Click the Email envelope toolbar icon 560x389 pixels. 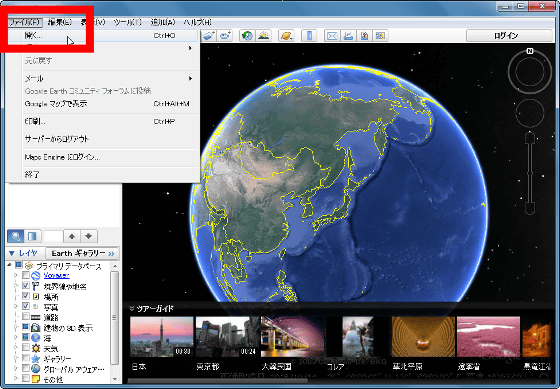click(x=332, y=35)
